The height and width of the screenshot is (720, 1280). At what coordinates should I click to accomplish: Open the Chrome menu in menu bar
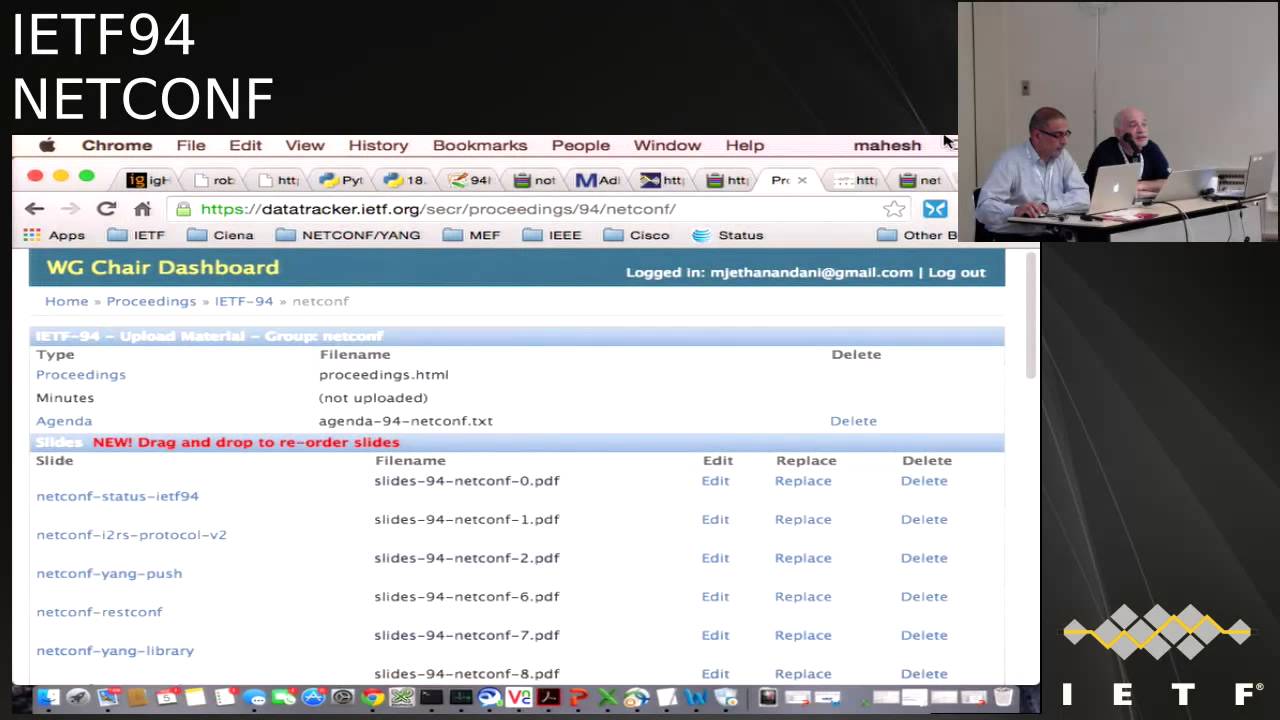(117, 145)
